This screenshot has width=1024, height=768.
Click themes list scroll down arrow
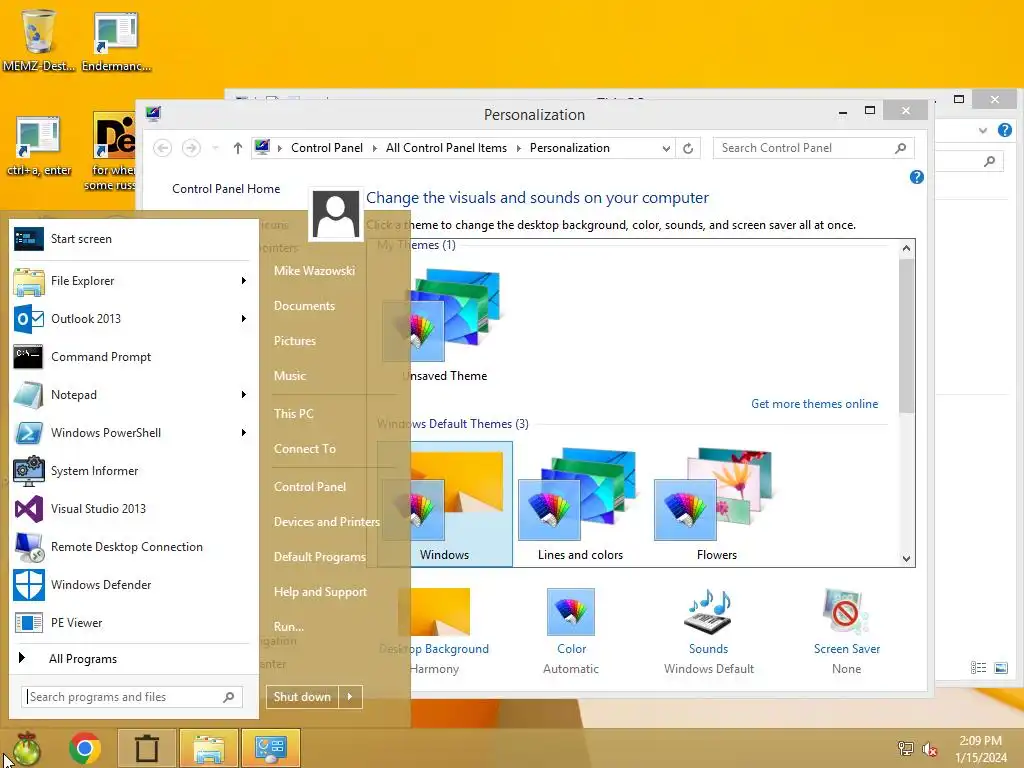pos(906,558)
